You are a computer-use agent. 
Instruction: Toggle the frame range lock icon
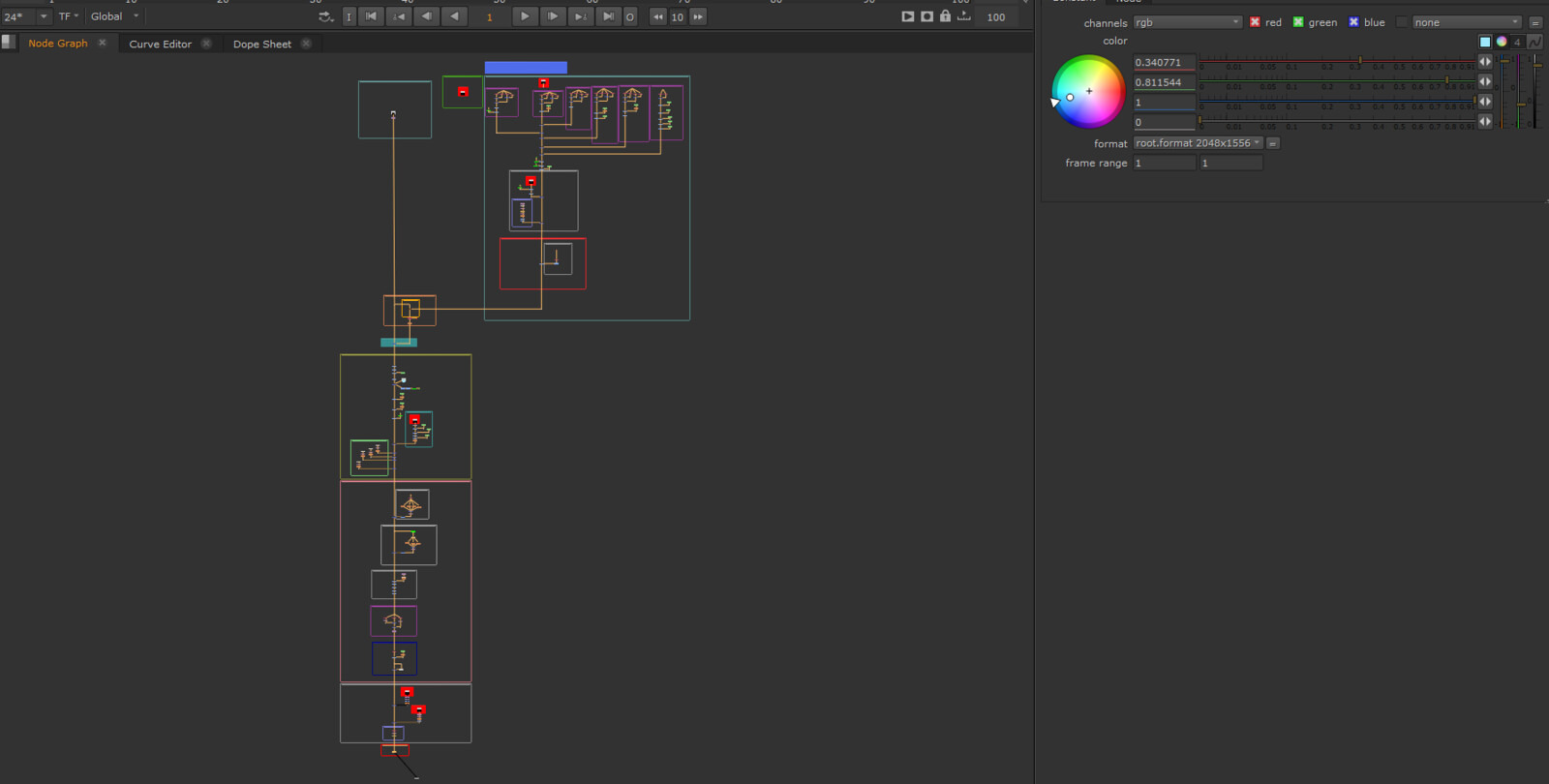click(x=945, y=15)
